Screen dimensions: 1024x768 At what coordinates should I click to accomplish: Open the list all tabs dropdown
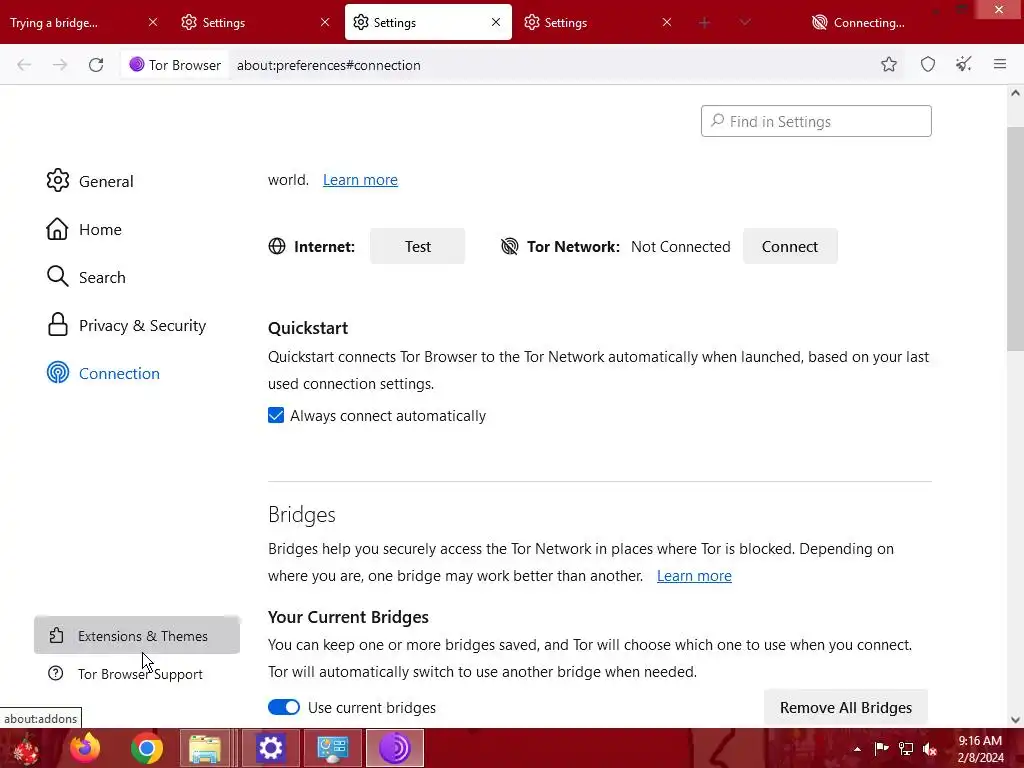coord(744,23)
